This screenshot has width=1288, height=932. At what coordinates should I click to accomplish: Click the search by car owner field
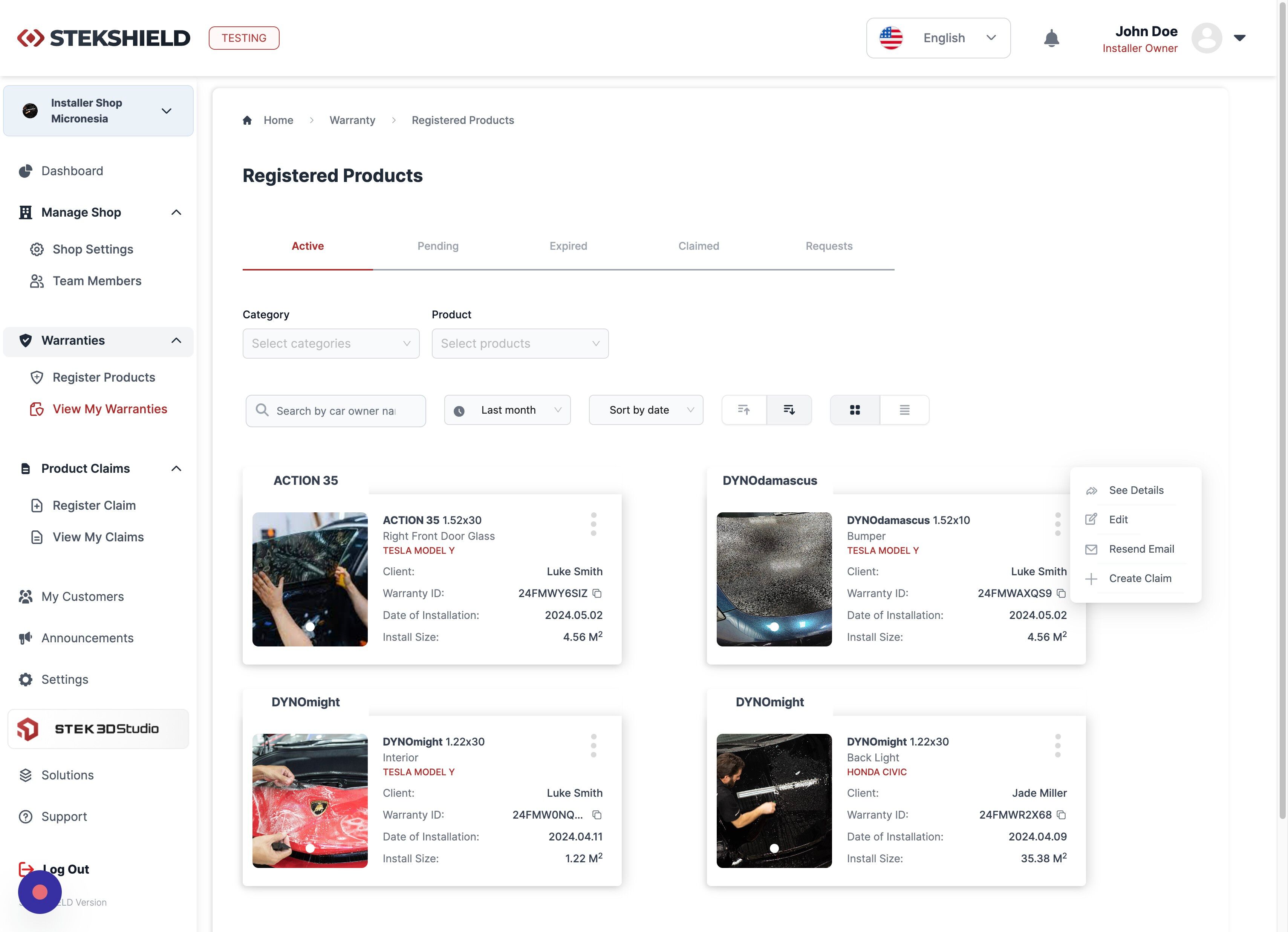pos(336,410)
